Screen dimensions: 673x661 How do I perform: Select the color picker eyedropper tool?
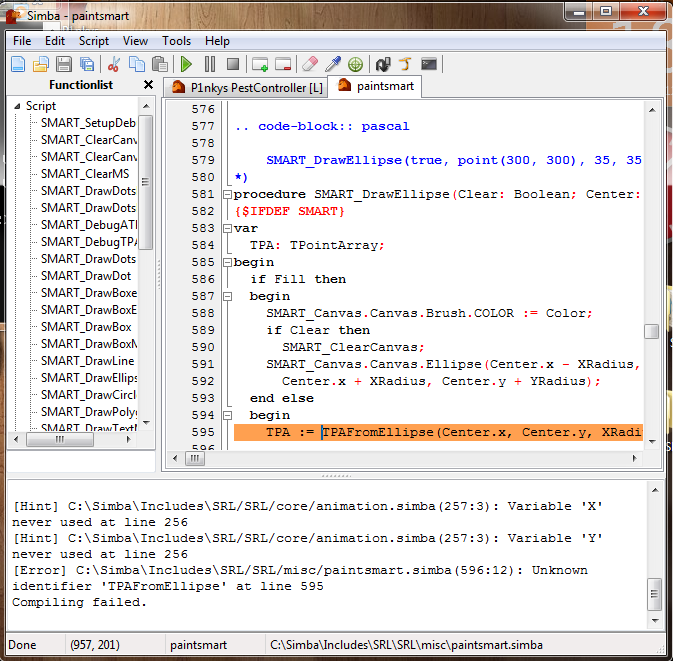pyautogui.click(x=334, y=64)
